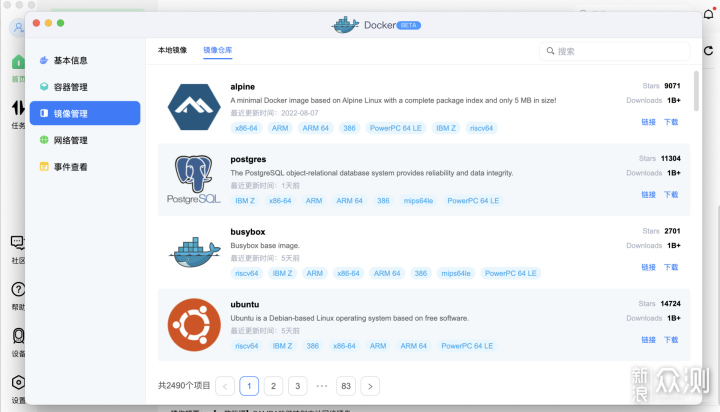
Task: Select the riscv64 tag under alpine
Action: 481,128
